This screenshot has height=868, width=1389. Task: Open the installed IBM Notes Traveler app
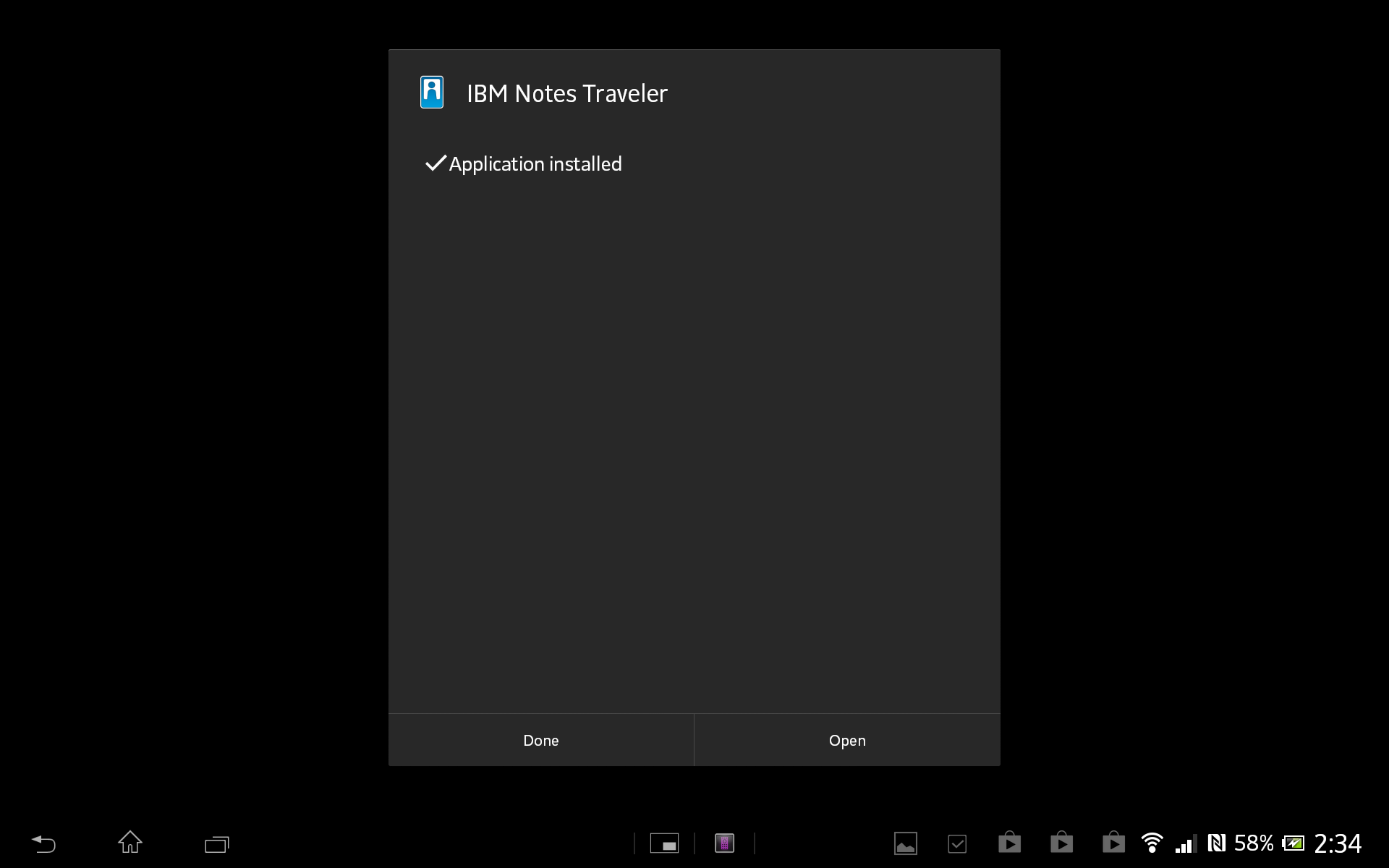847,740
